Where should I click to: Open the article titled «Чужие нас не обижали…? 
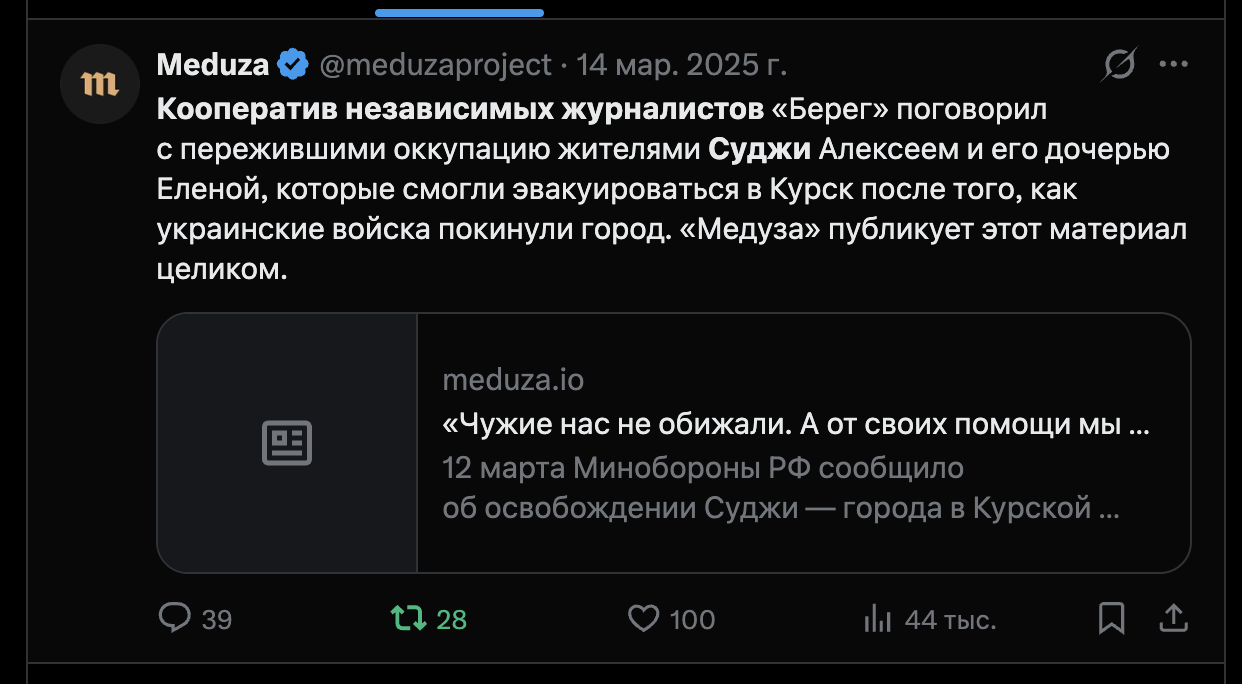795,426
